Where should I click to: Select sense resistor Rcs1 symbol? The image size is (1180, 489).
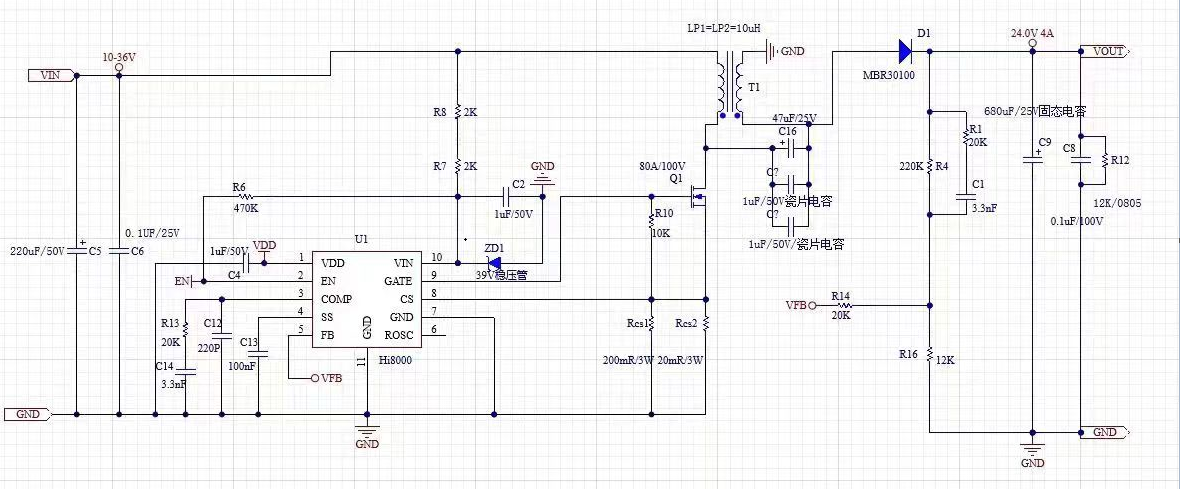(652, 325)
